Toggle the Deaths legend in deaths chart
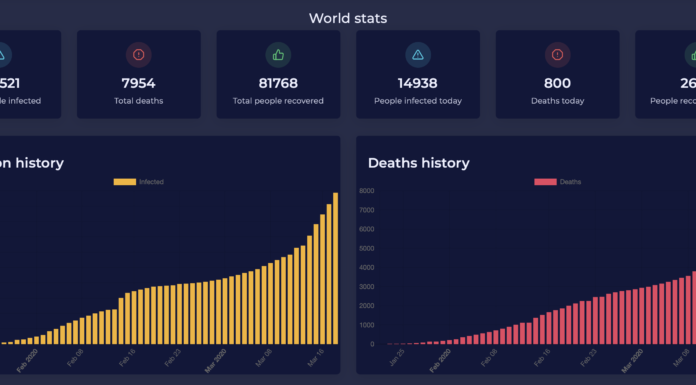The width and height of the screenshot is (696, 385). point(558,182)
